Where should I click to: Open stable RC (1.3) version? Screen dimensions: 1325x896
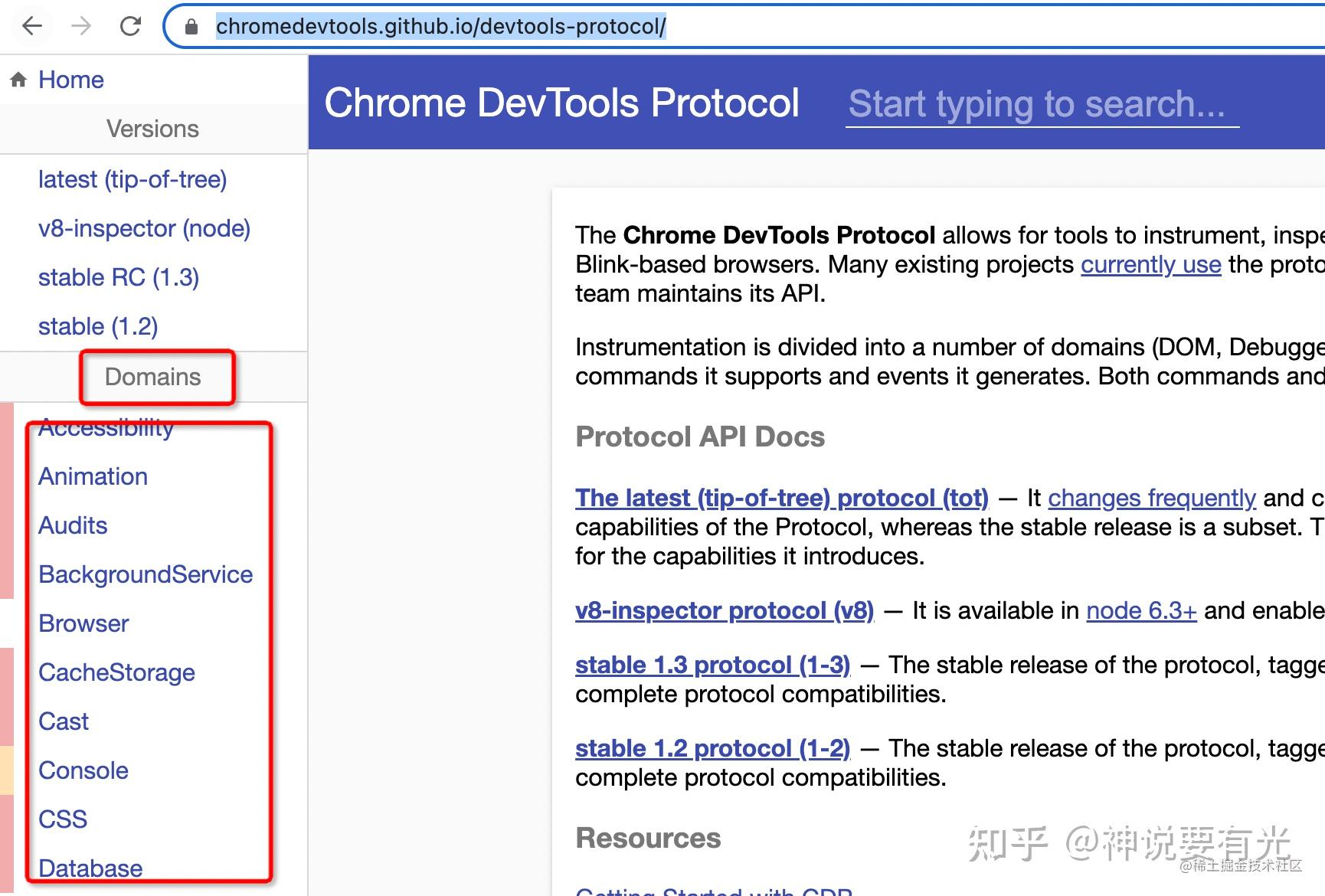tap(119, 277)
